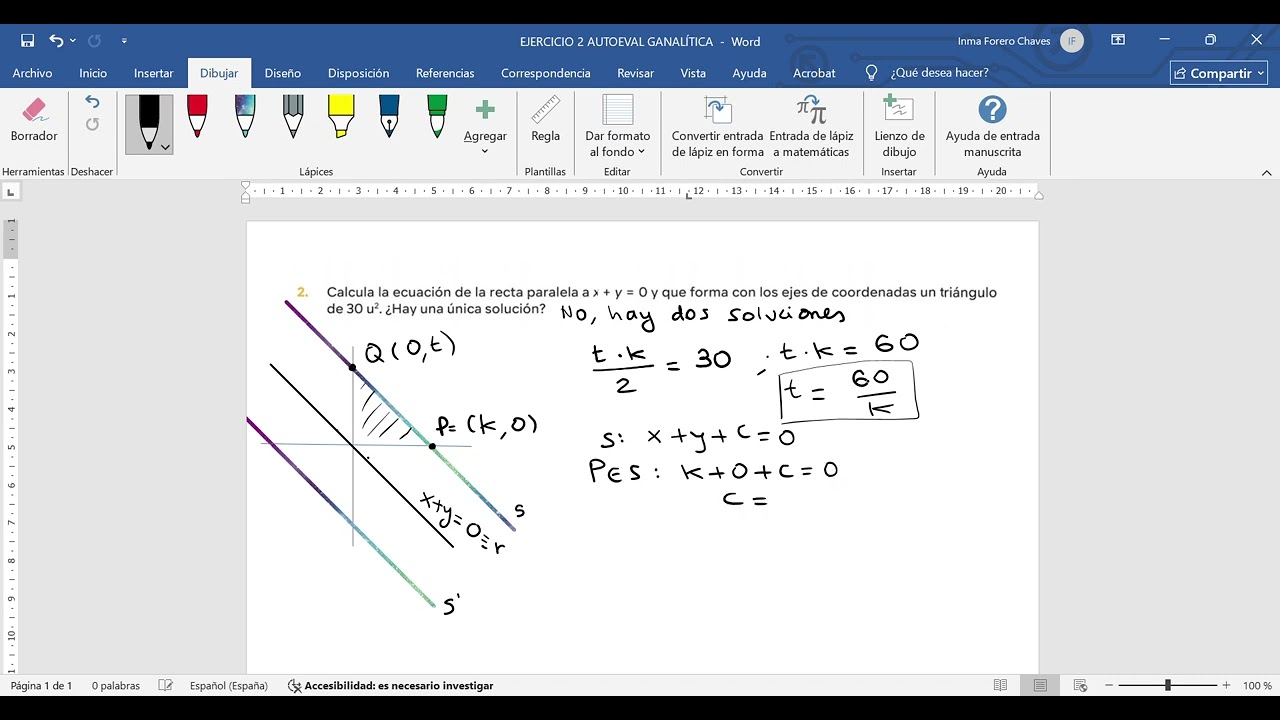The height and width of the screenshot is (720, 1280).
Task: Click the zoom slider handle
Action: click(x=1167, y=686)
